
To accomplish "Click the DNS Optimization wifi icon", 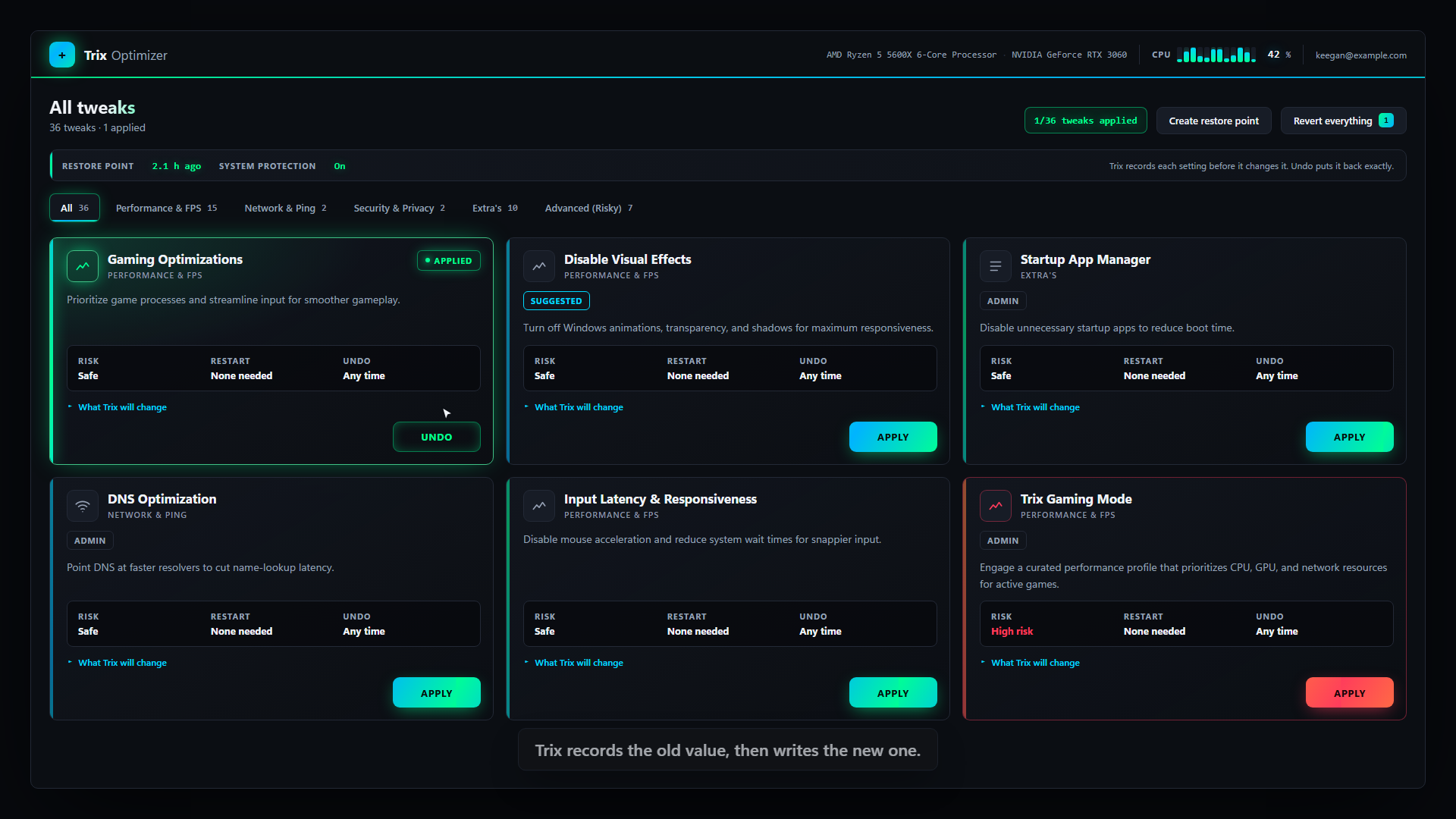I will (83, 506).
